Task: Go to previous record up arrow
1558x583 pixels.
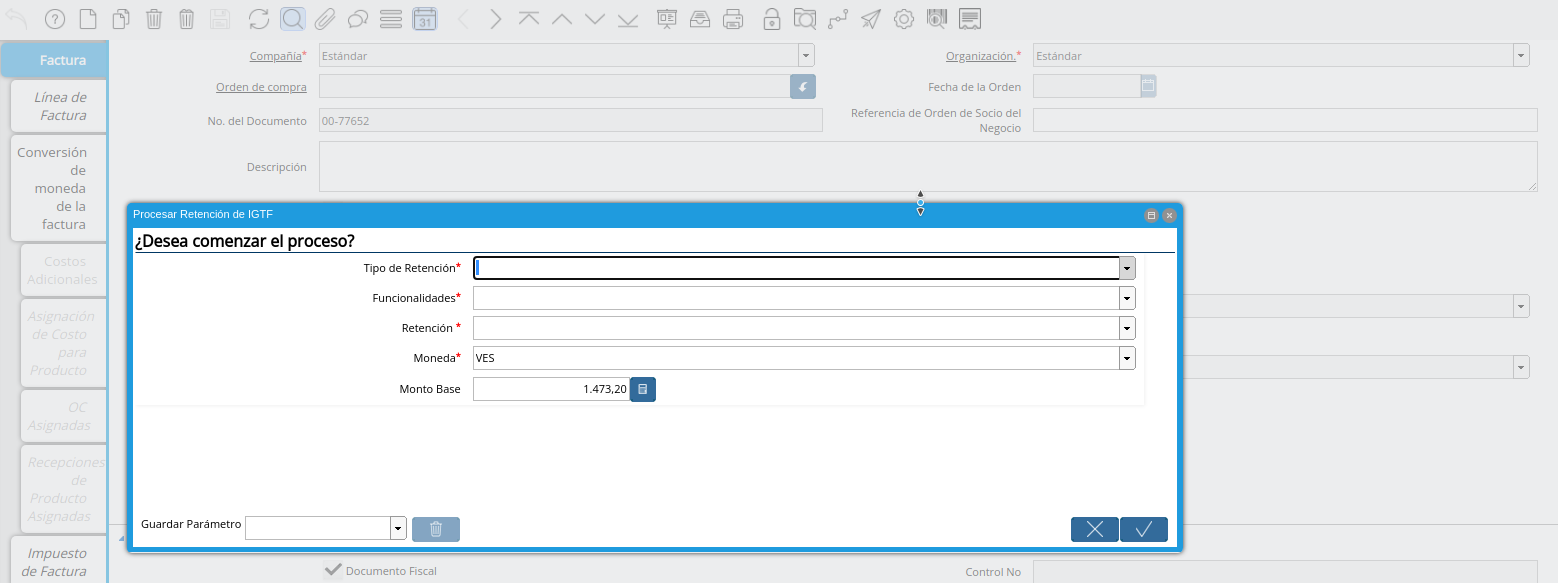Action: (x=562, y=18)
